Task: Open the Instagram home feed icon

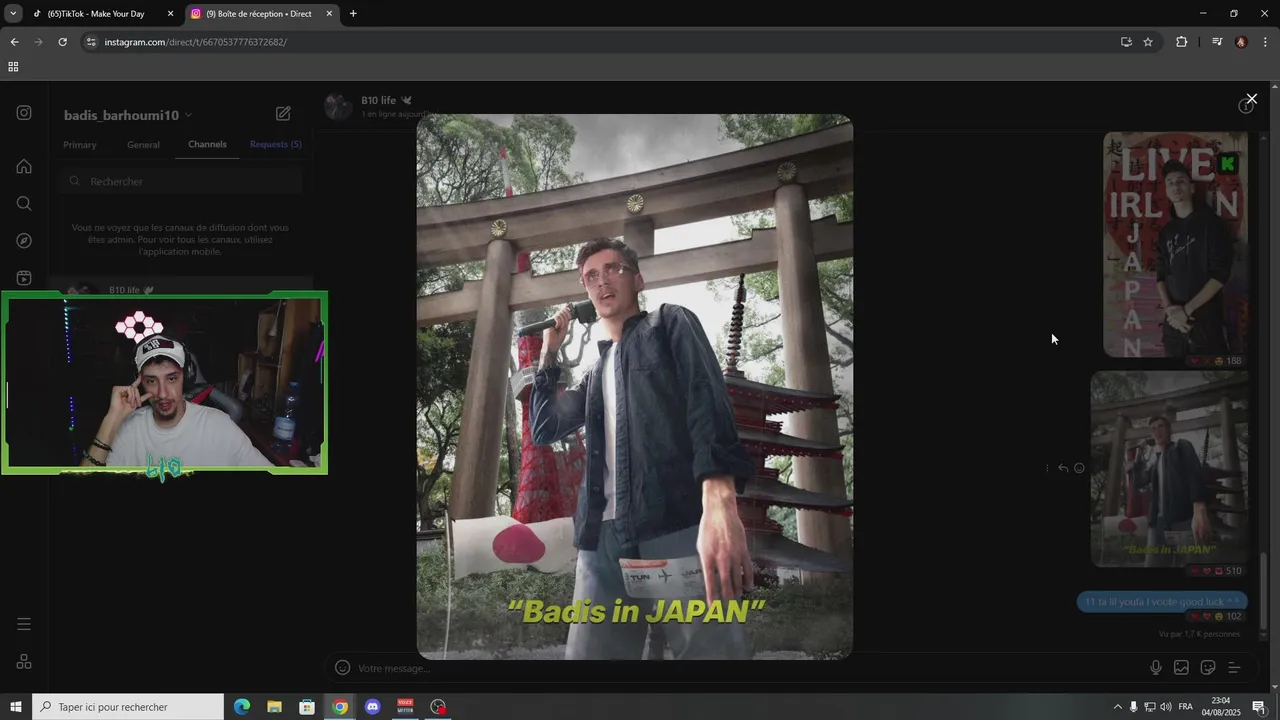Action: (x=24, y=166)
